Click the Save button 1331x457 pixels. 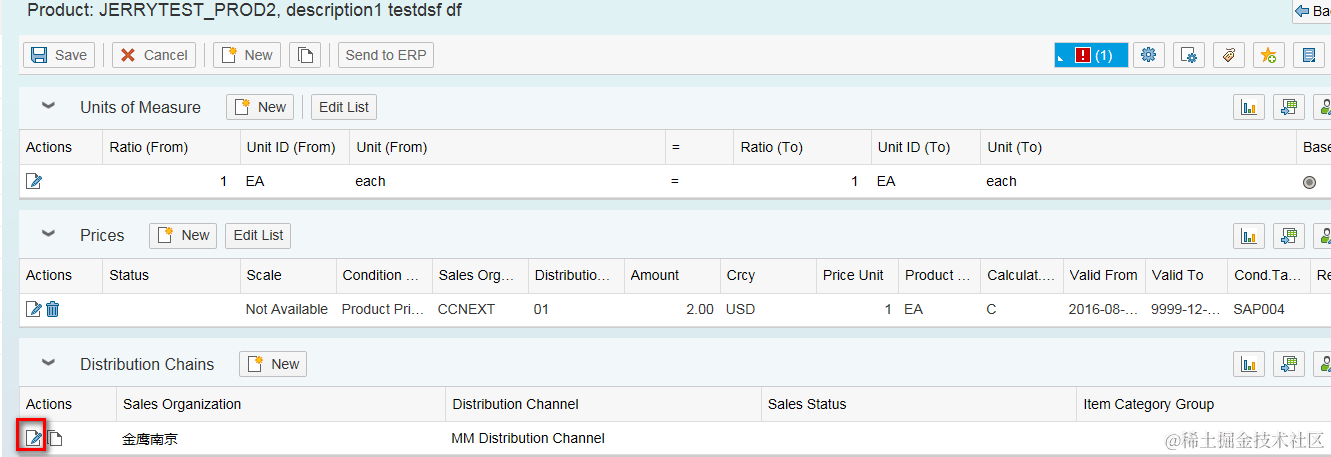(x=59, y=55)
